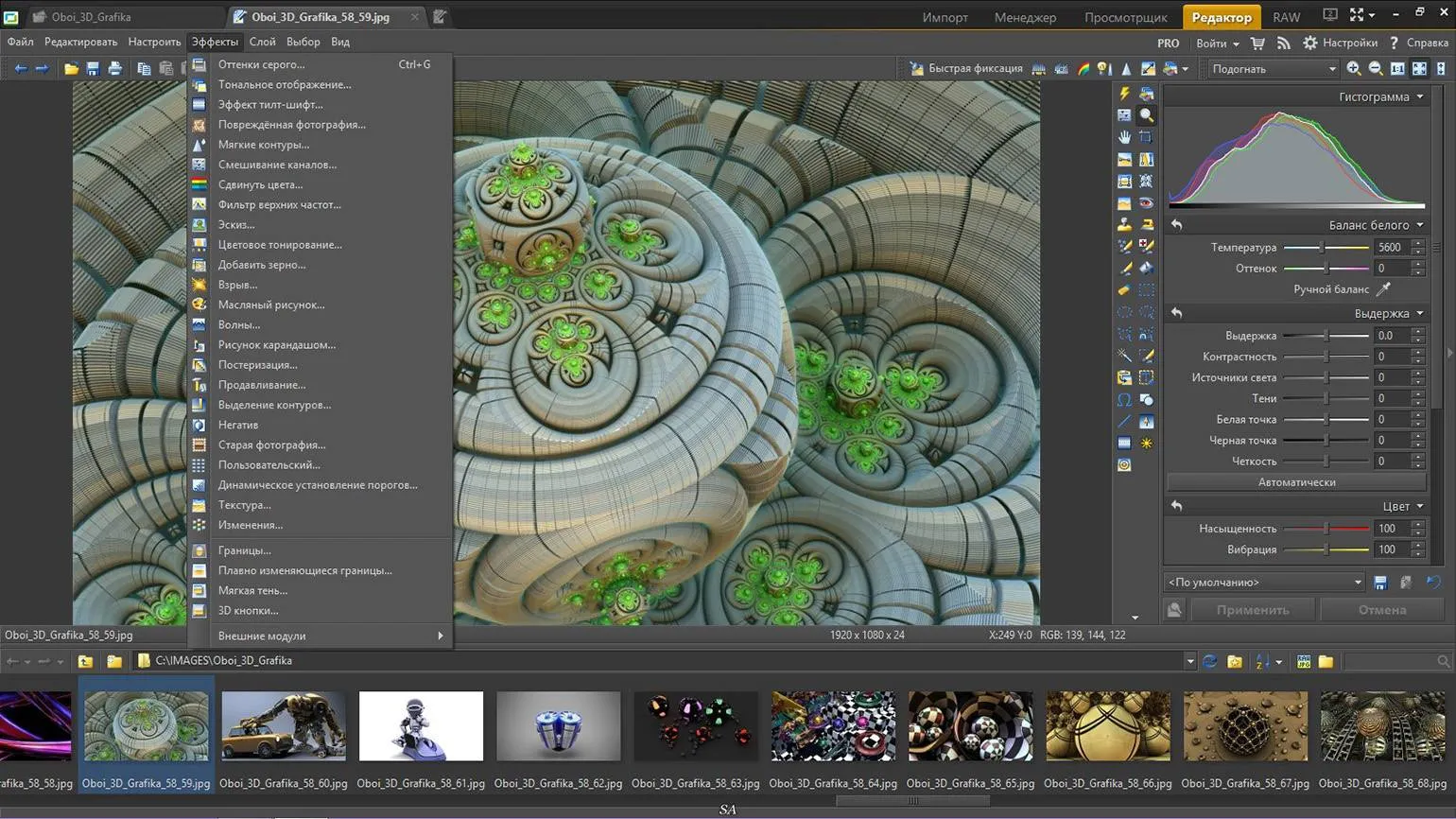Click the 'Быстрая фиксация' quick fix button
The width and height of the screenshot is (1456, 819).
966,69
